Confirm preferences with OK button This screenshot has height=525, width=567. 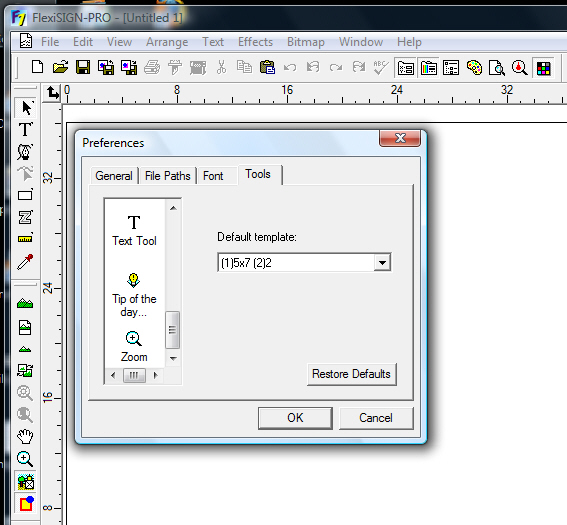pos(295,418)
